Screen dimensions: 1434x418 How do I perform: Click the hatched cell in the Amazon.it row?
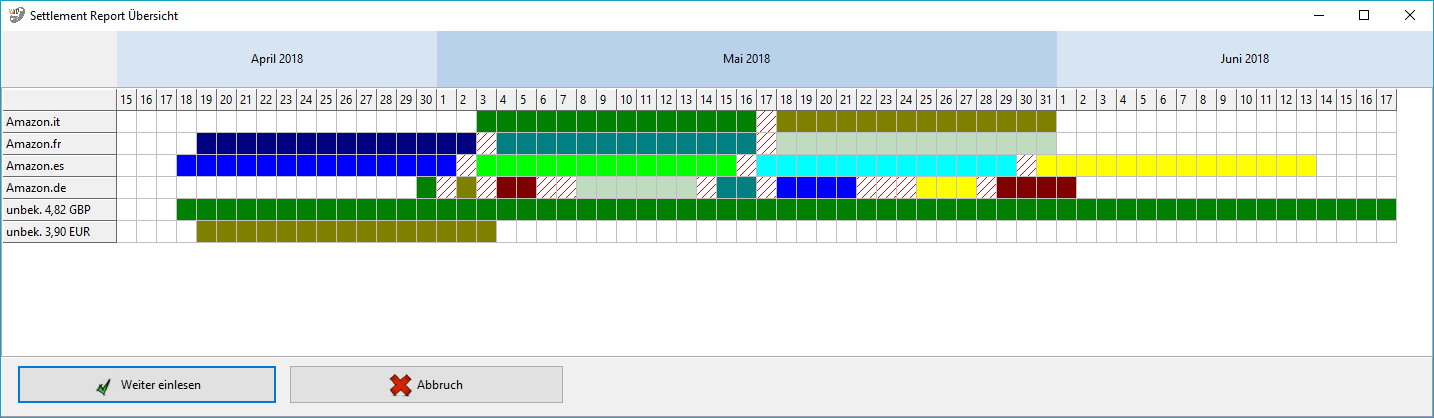(766, 121)
